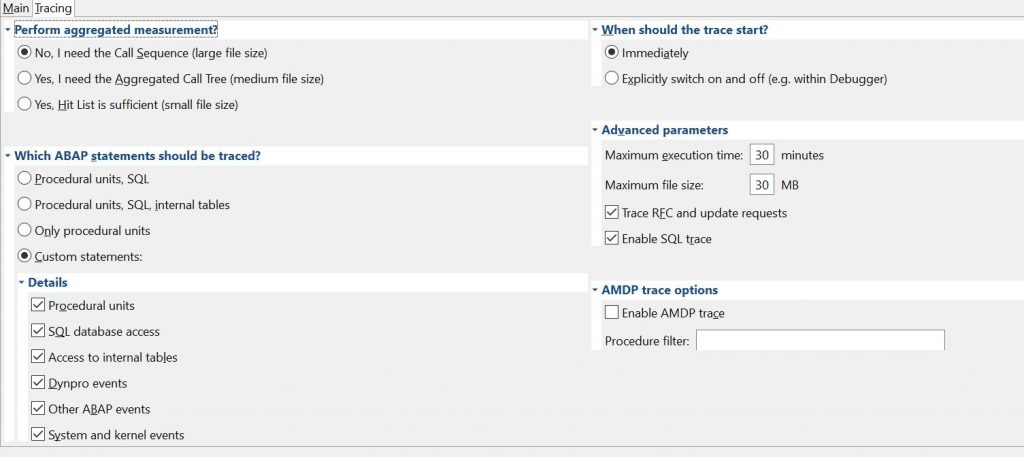
Task: Select the Tracing tab
Action: click(x=53, y=8)
